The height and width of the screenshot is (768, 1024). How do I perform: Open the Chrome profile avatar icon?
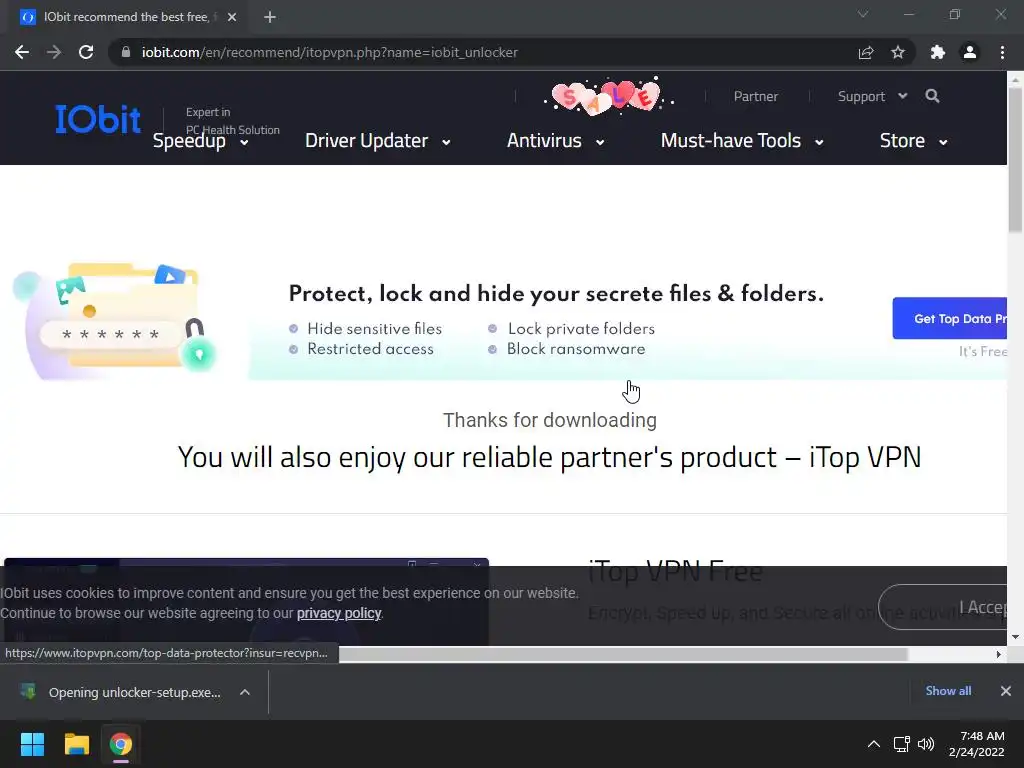click(970, 52)
